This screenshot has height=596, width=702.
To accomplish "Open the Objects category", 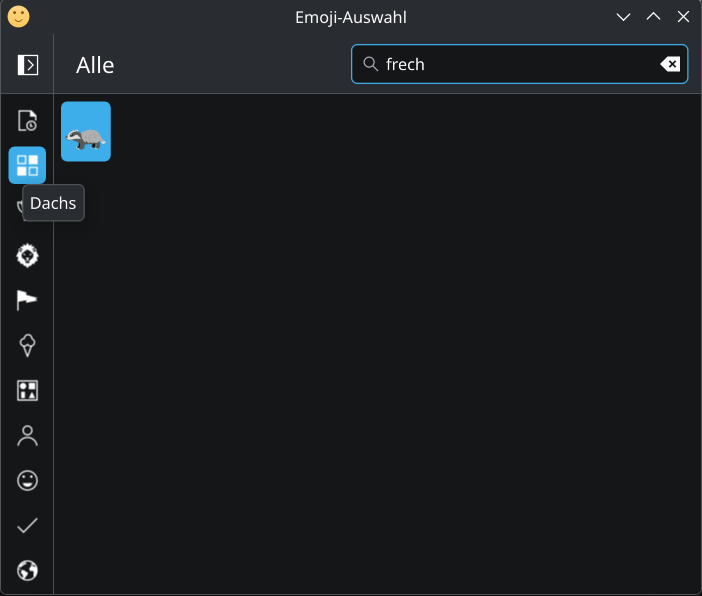I will [x=28, y=391].
